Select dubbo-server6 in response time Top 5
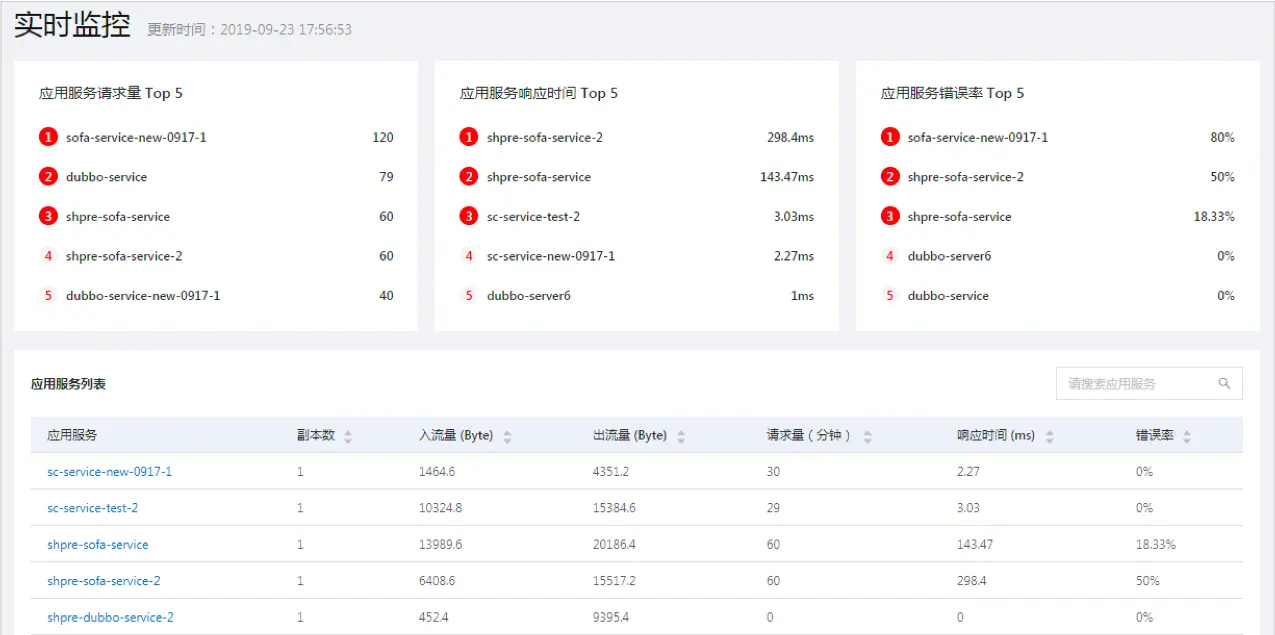Screen dimensions: 1275x635 point(529,295)
